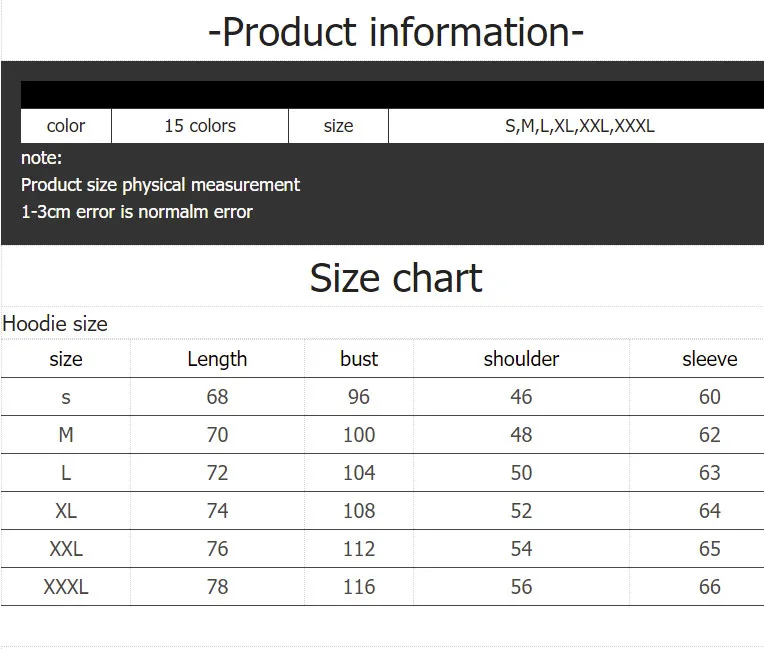Screen dimensions: 764x649
Task: Click the Size chart heading
Action: coord(396,278)
